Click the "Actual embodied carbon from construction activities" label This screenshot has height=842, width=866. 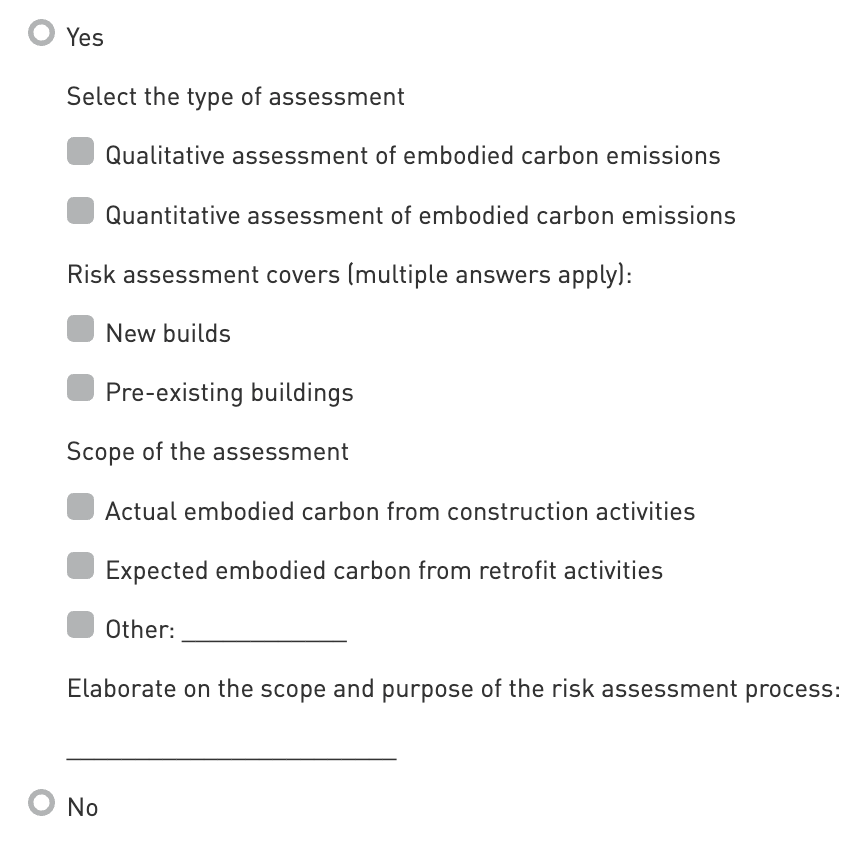tap(400, 512)
